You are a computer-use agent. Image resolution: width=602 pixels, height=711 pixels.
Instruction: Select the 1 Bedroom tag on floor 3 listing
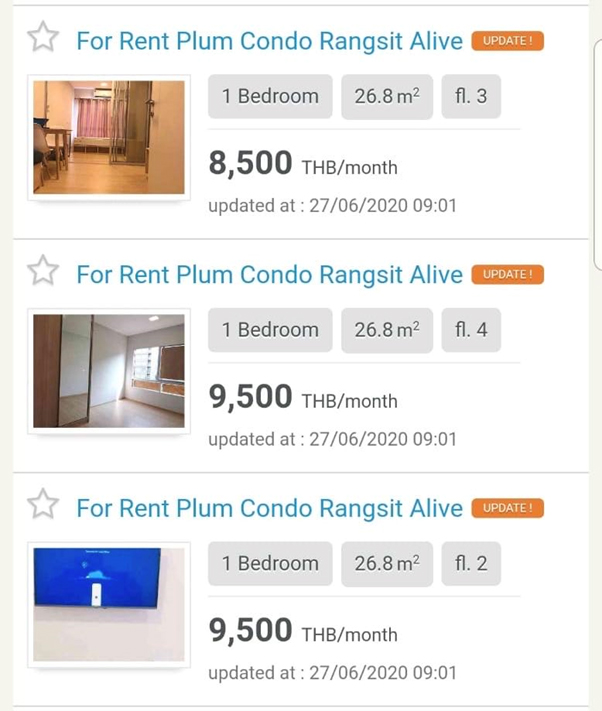270,97
